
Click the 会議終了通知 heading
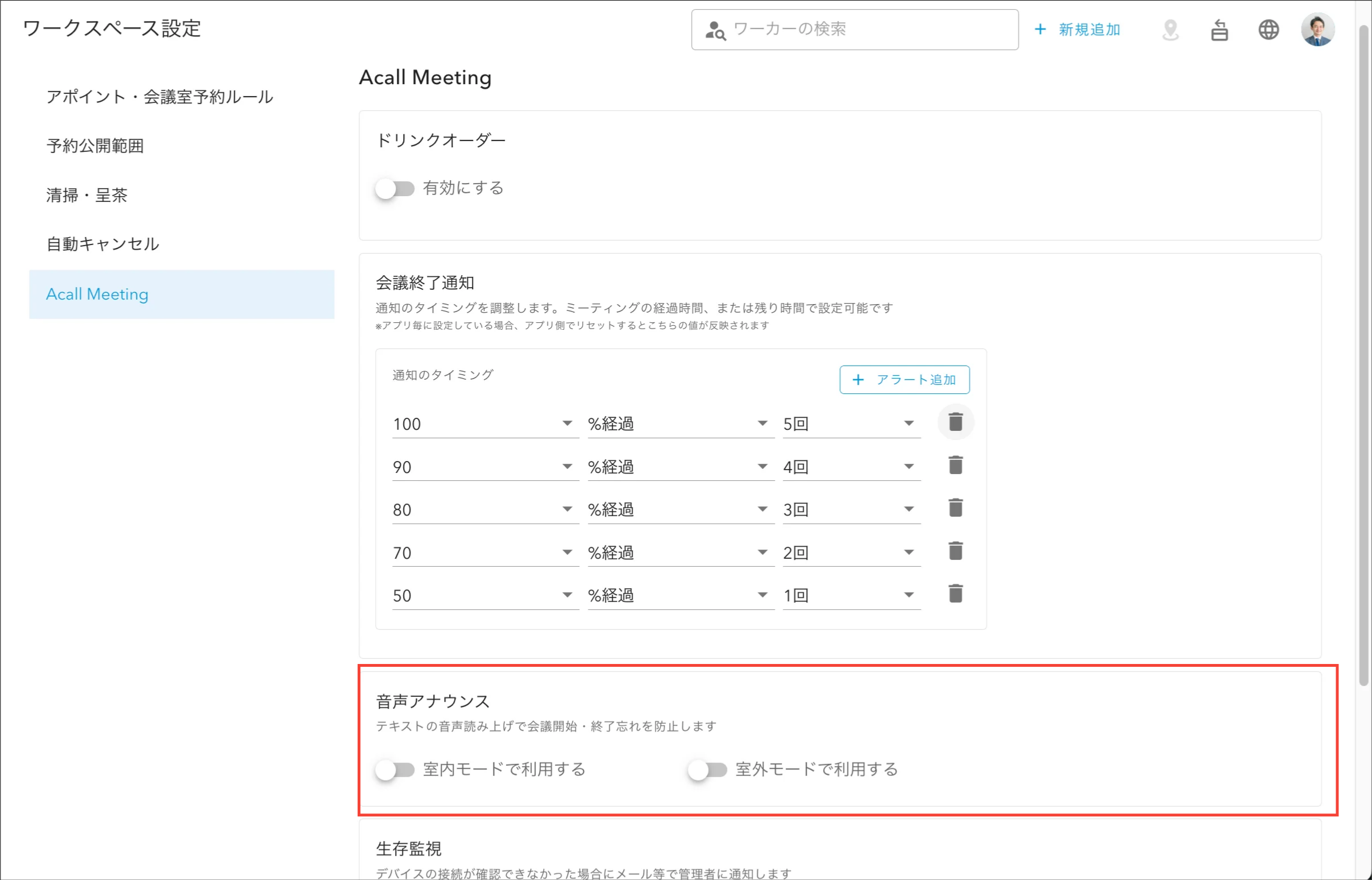[x=425, y=283]
